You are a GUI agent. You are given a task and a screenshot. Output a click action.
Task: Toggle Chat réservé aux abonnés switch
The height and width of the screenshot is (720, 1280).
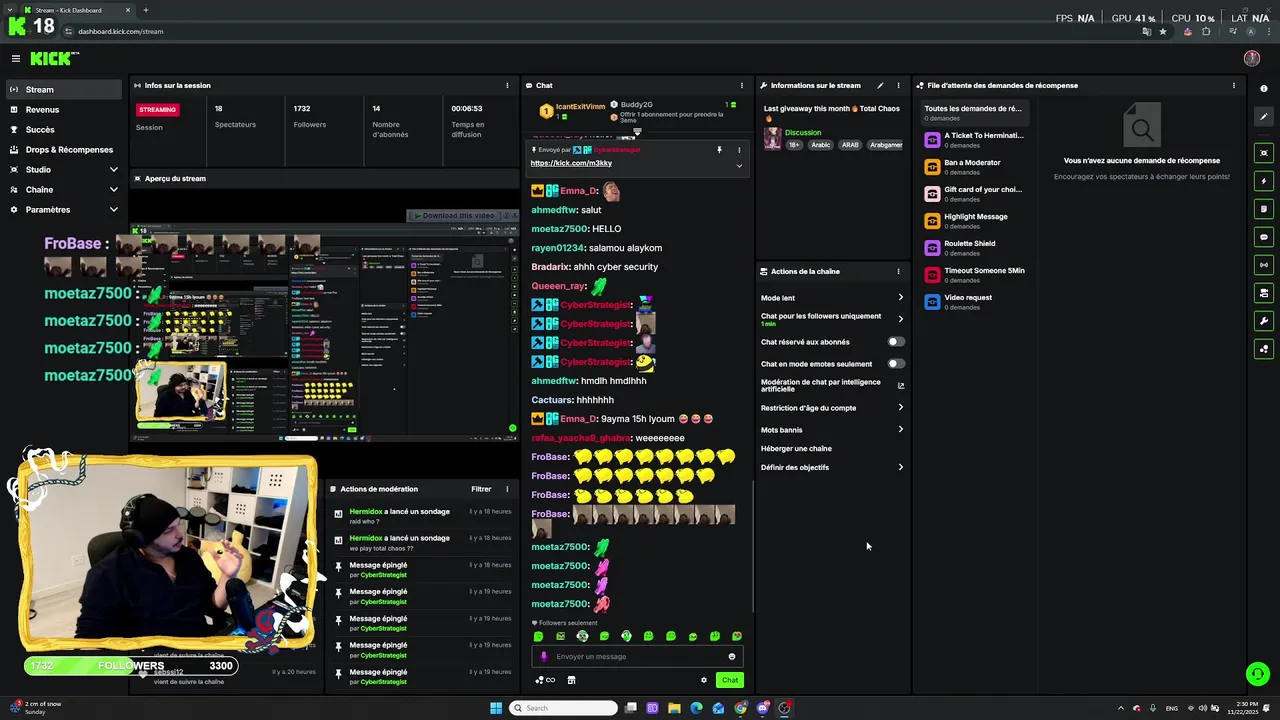click(x=896, y=342)
